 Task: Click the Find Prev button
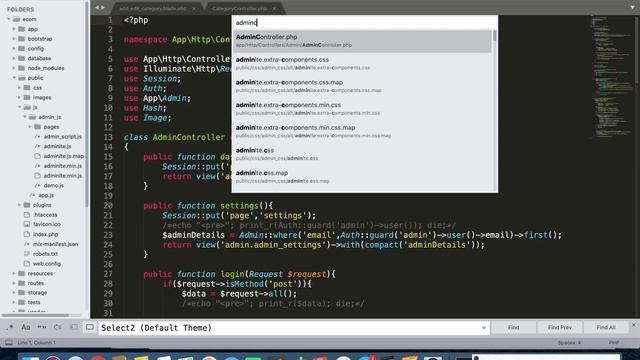(x=560, y=327)
